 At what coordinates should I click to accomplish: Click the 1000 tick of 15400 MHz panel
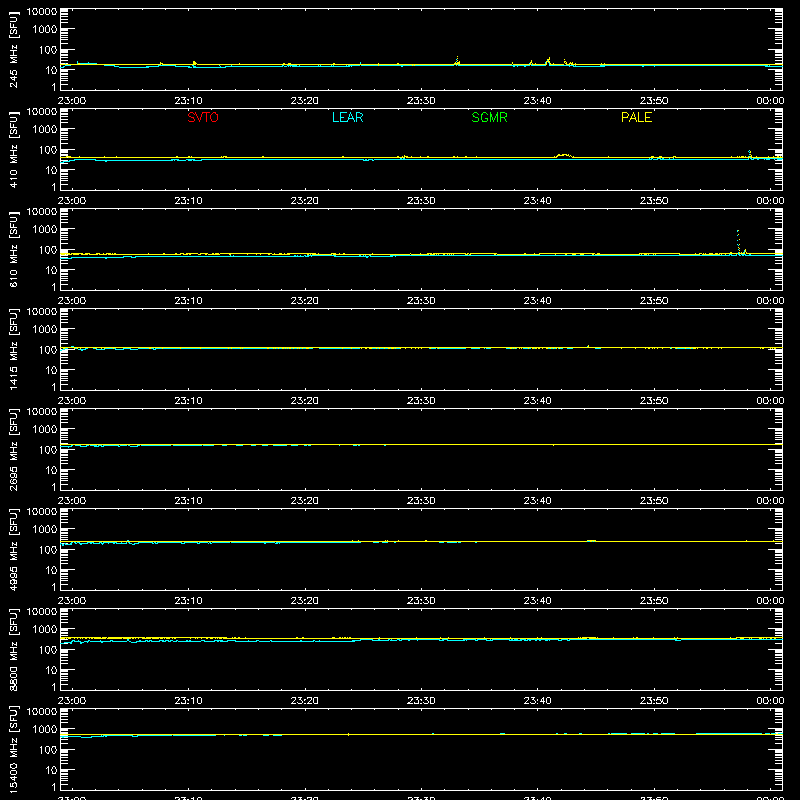(x=45, y=730)
